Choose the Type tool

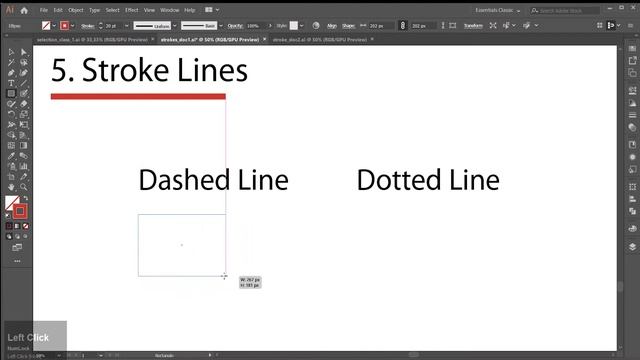point(11,83)
